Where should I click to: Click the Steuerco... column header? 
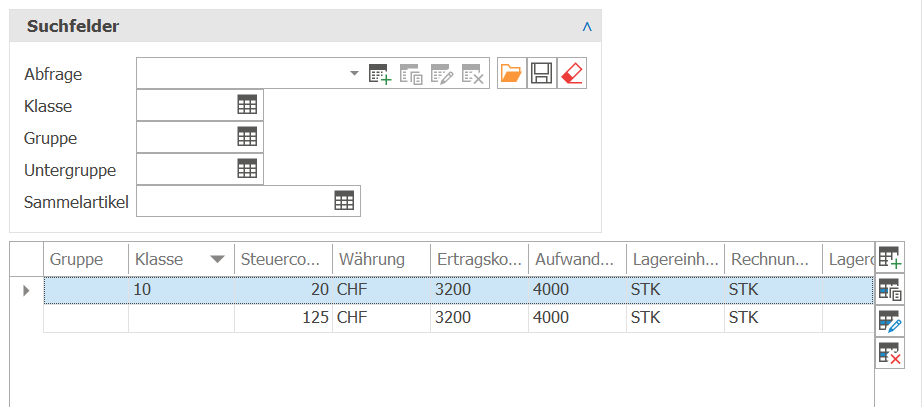283,259
